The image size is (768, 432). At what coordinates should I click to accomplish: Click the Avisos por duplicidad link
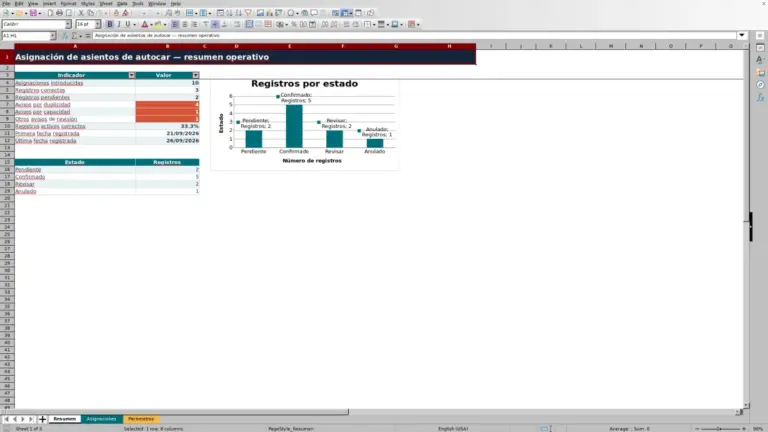43,105
